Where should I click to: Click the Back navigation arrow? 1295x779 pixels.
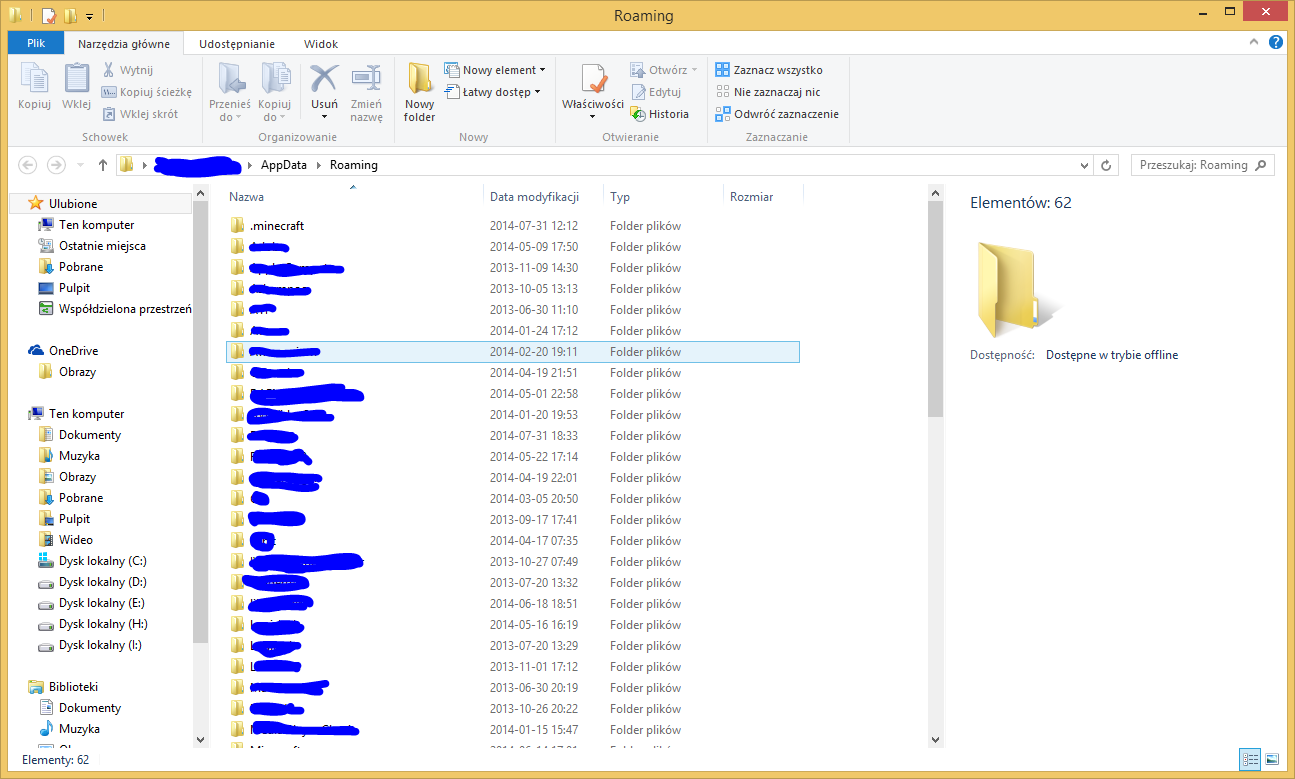click(x=28, y=165)
